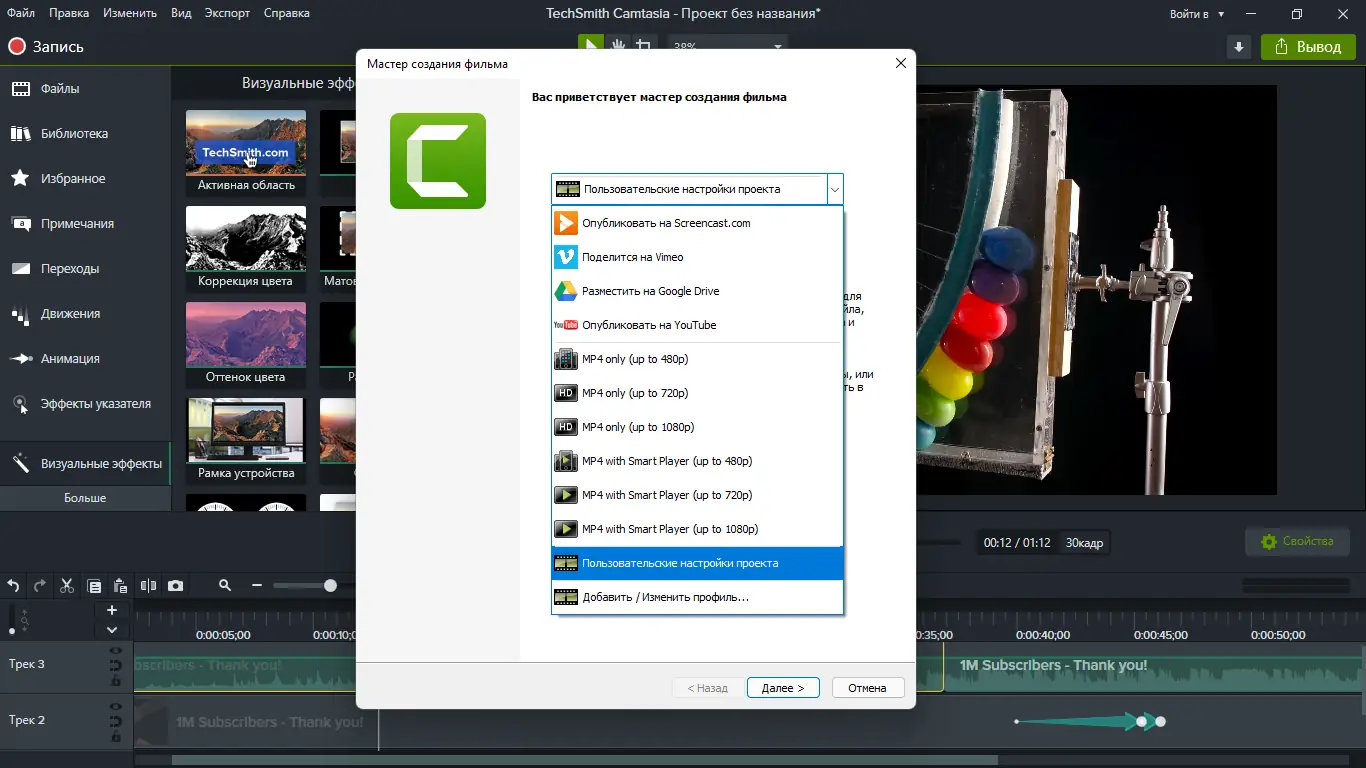Click the green Вывод export button

(1308, 47)
